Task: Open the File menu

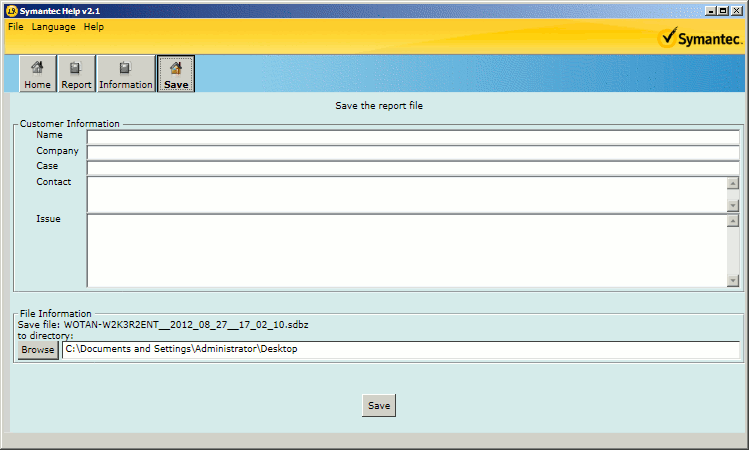Action: coord(16,27)
